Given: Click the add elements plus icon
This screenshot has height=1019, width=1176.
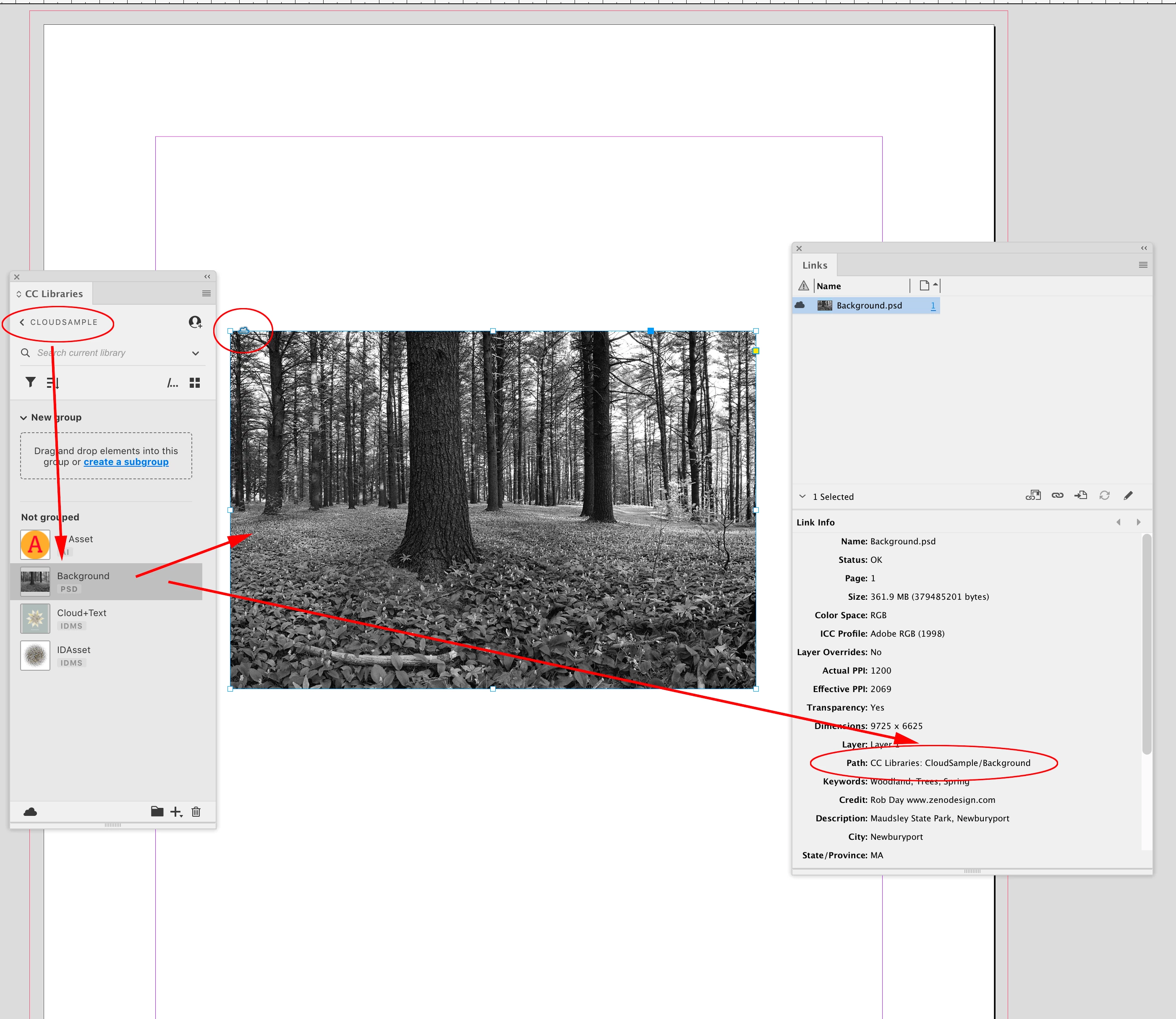Looking at the screenshot, I should click(176, 811).
